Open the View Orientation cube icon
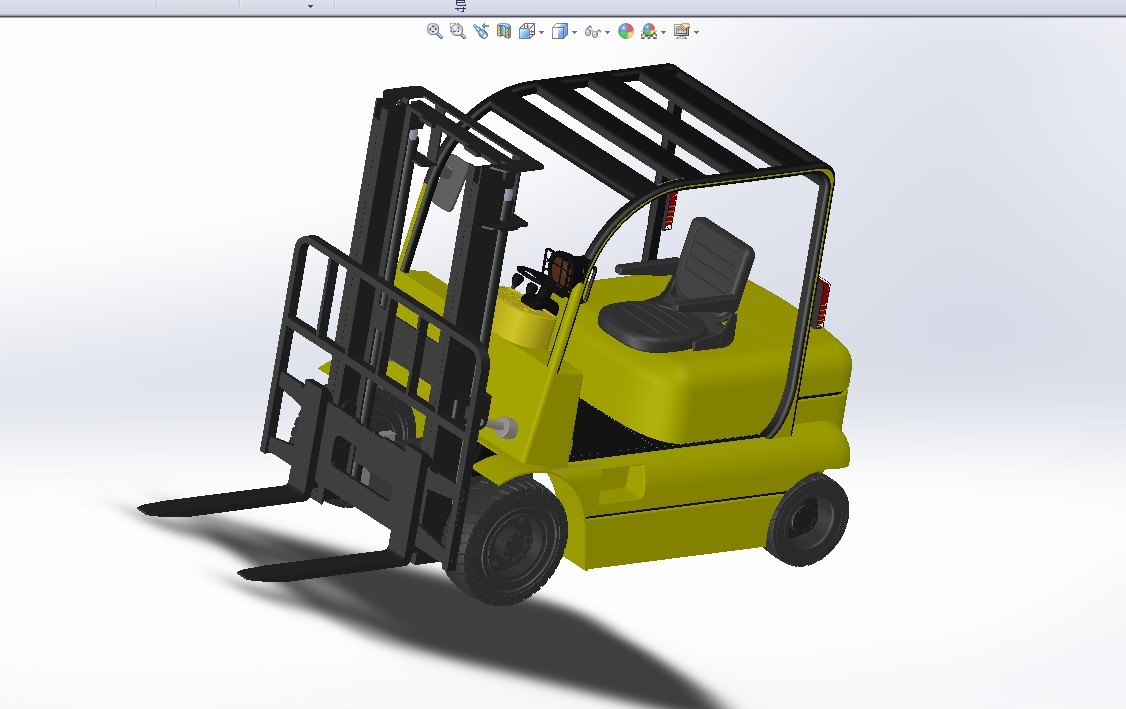 pyautogui.click(x=526, y=31)
